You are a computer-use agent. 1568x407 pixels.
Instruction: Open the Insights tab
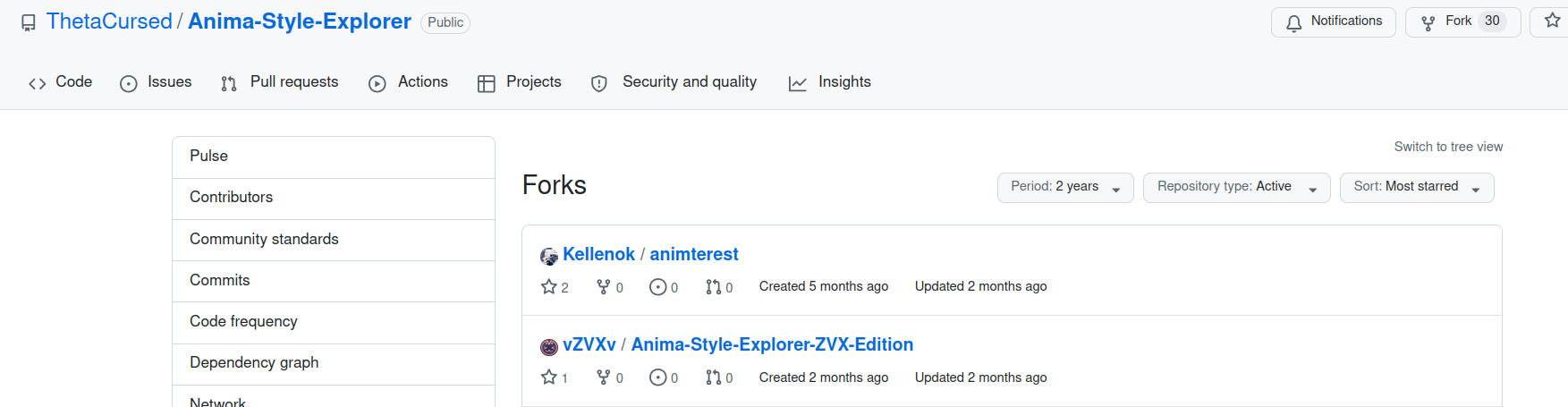tap(829, 82)
